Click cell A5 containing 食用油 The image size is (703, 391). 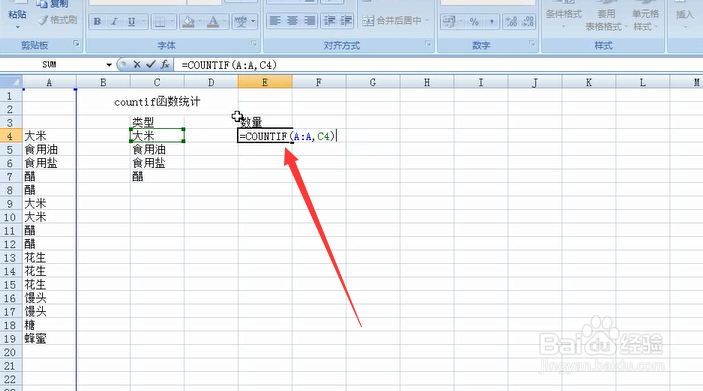tap(49, 149)
